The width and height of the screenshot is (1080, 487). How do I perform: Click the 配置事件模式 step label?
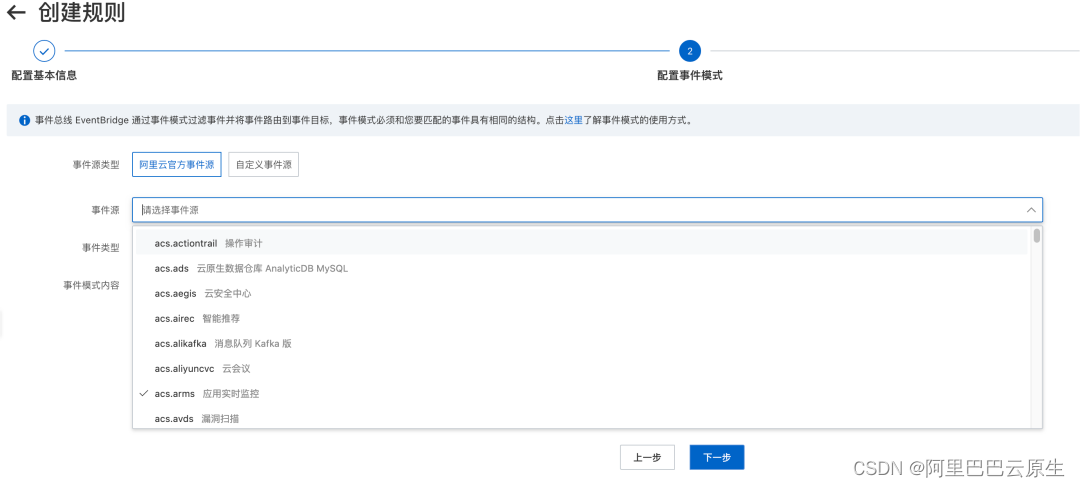pyautogui.click(x=689, y=76)
